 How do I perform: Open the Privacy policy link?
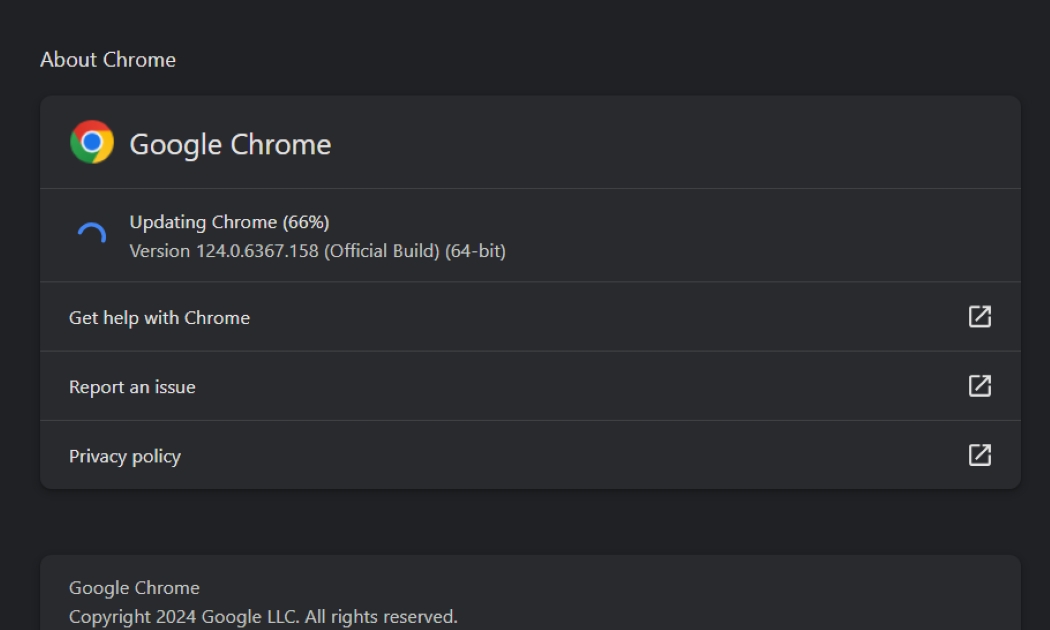tap(124, 456)
